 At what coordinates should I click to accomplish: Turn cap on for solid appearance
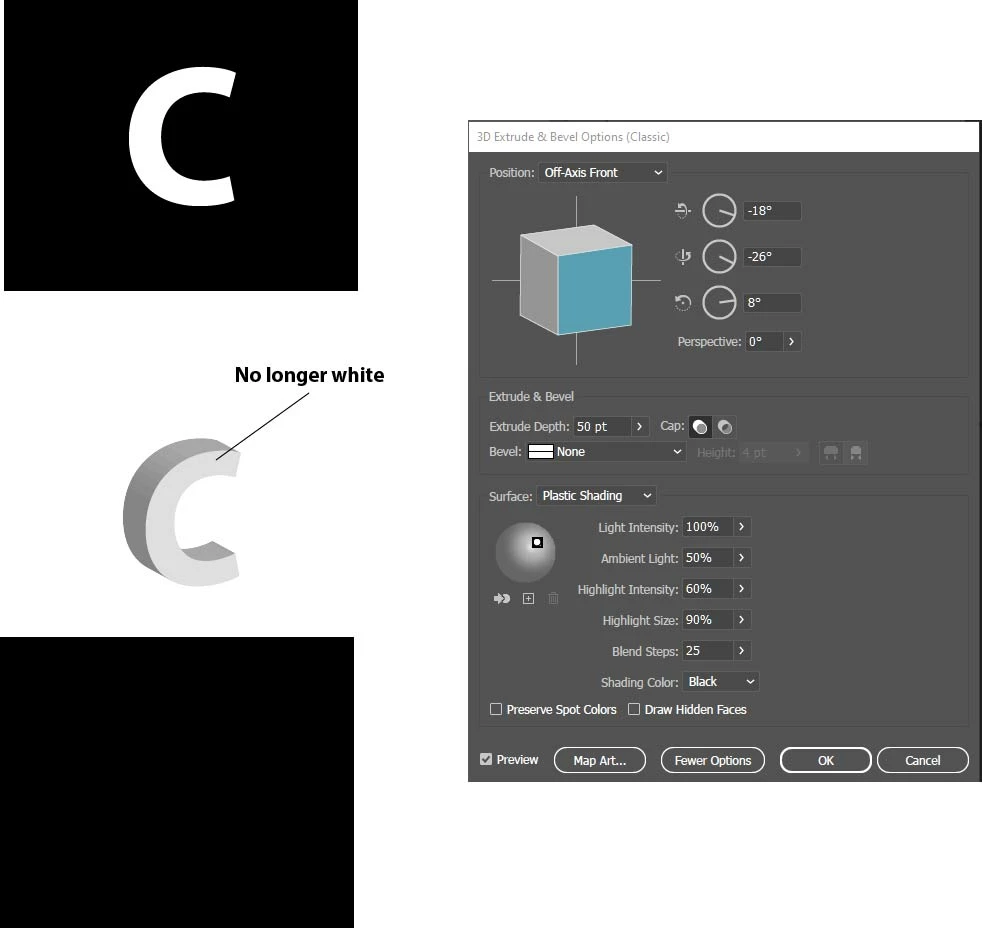coord(700,427)
